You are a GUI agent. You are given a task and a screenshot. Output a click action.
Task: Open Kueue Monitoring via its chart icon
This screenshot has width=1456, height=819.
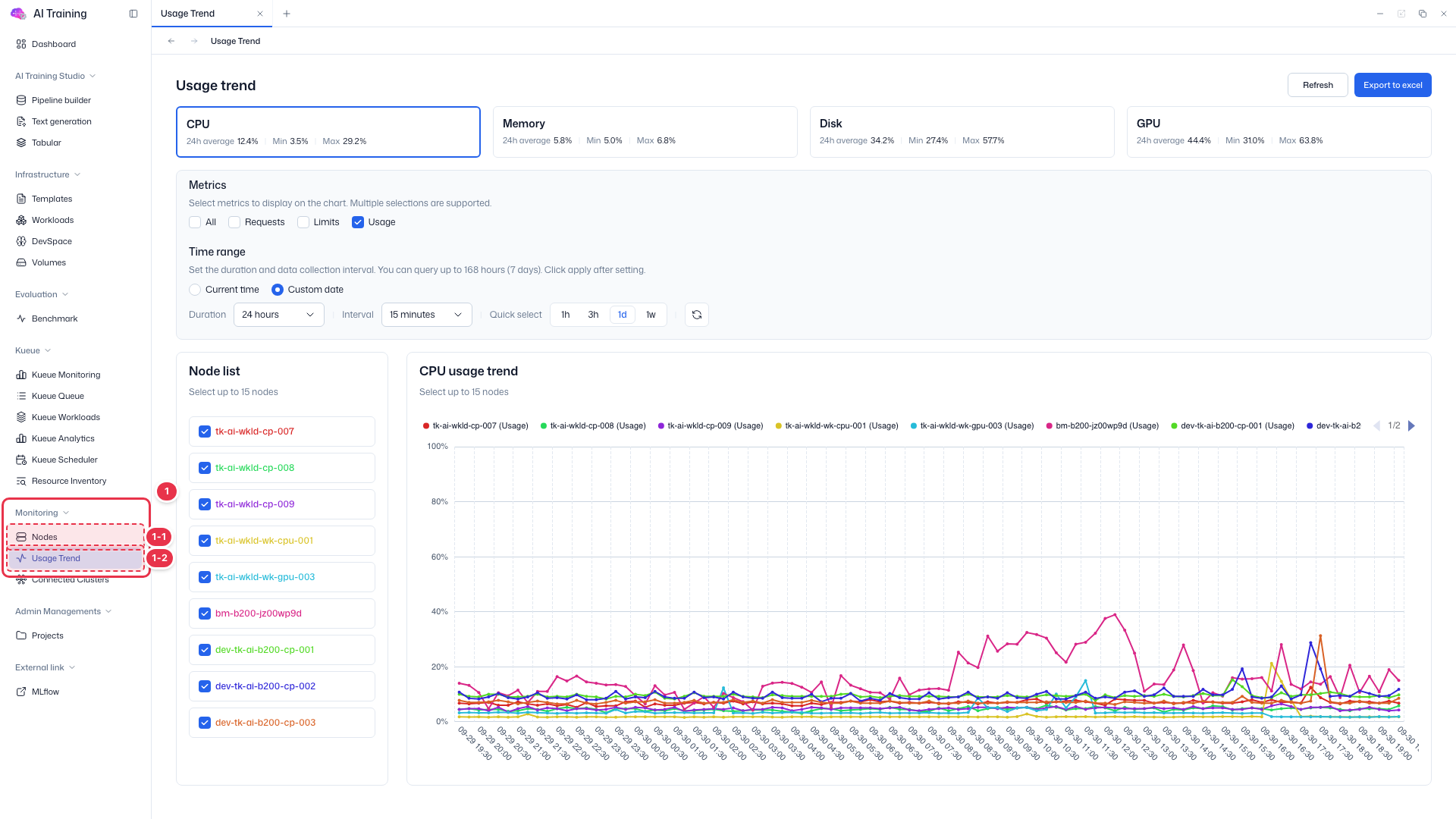21,375
